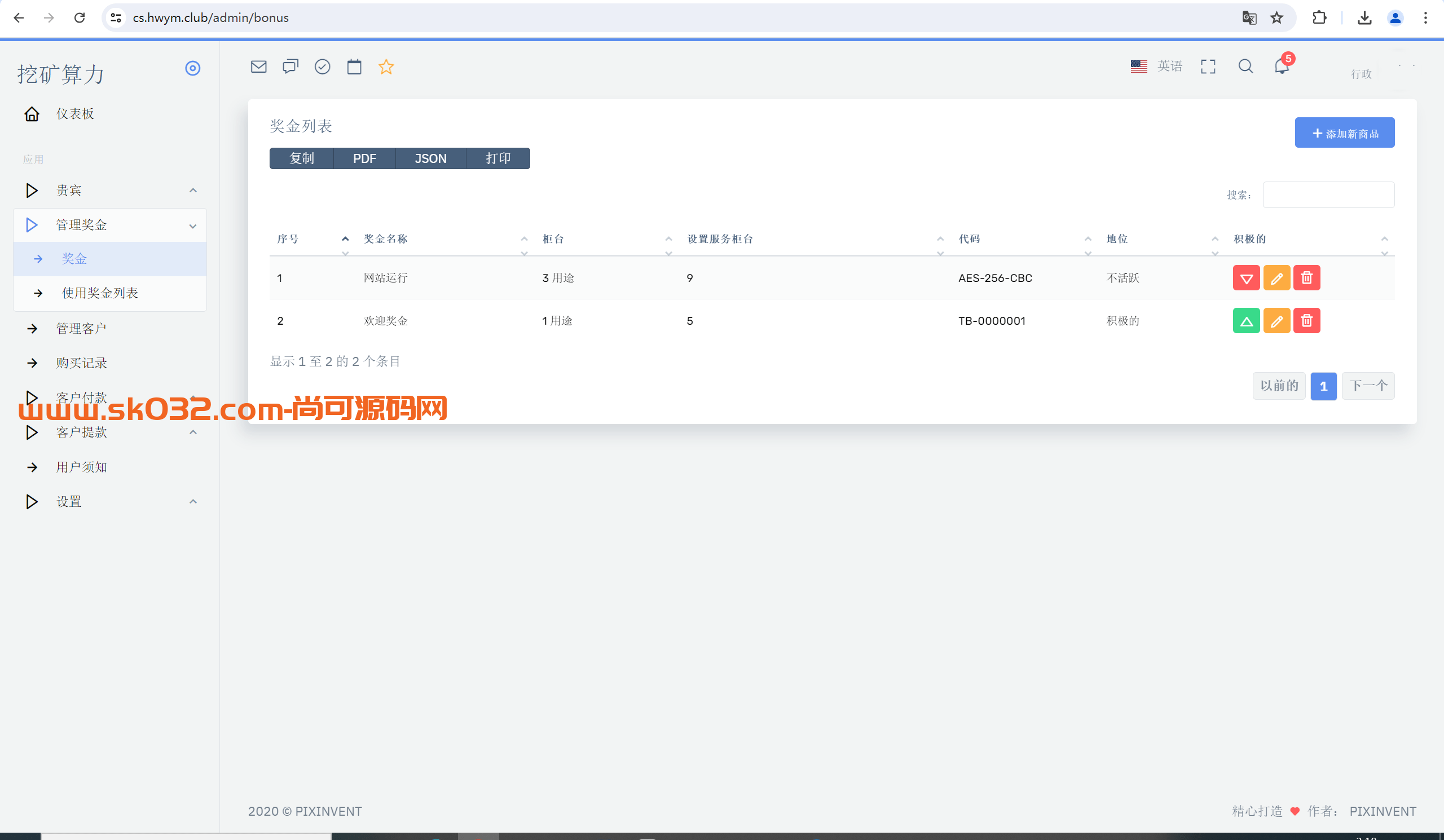Sort table by 奖金名称 column
1444x840 pixels.
[445, 240]
